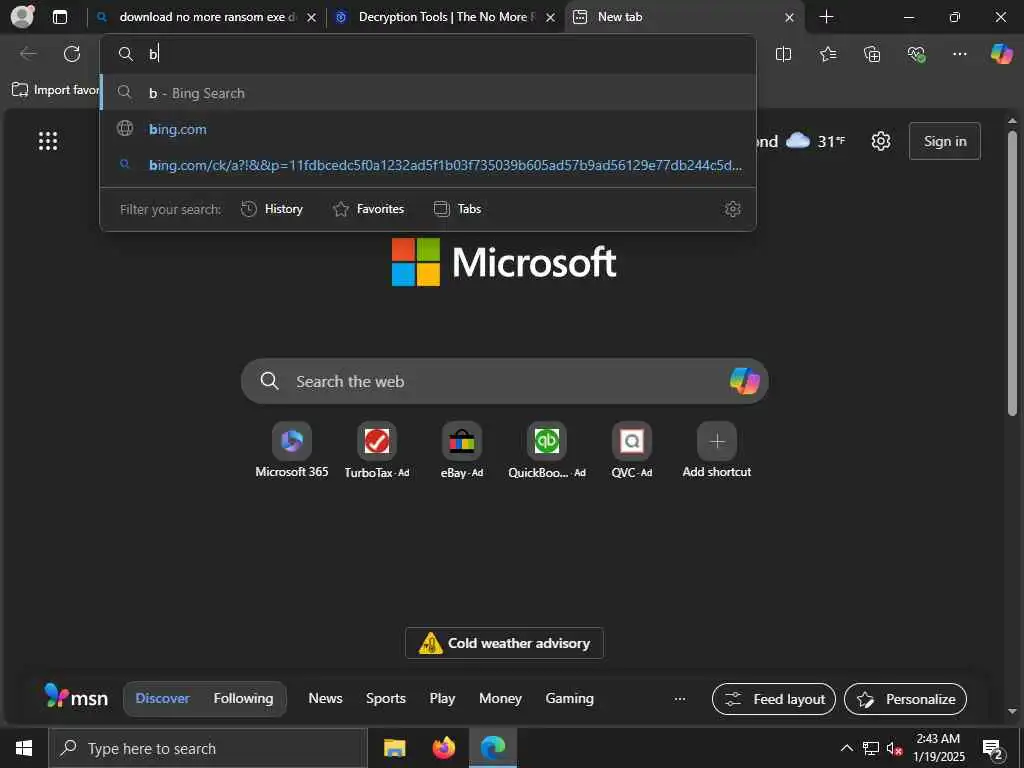The height and width of the screenshot is (768, 1024).
Task: Open the tab actions menu icon
Action: [60, 17]
